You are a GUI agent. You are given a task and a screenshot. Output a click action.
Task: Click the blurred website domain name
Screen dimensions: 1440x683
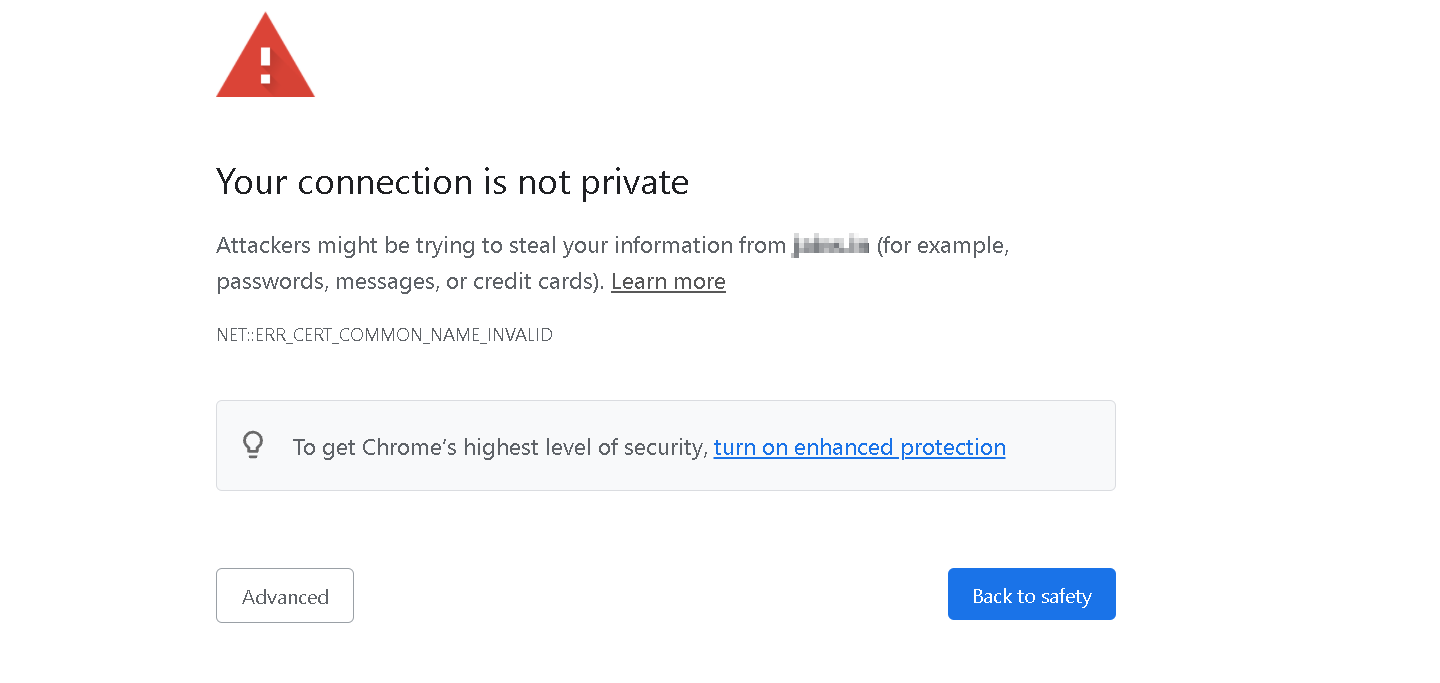[831, 244]
